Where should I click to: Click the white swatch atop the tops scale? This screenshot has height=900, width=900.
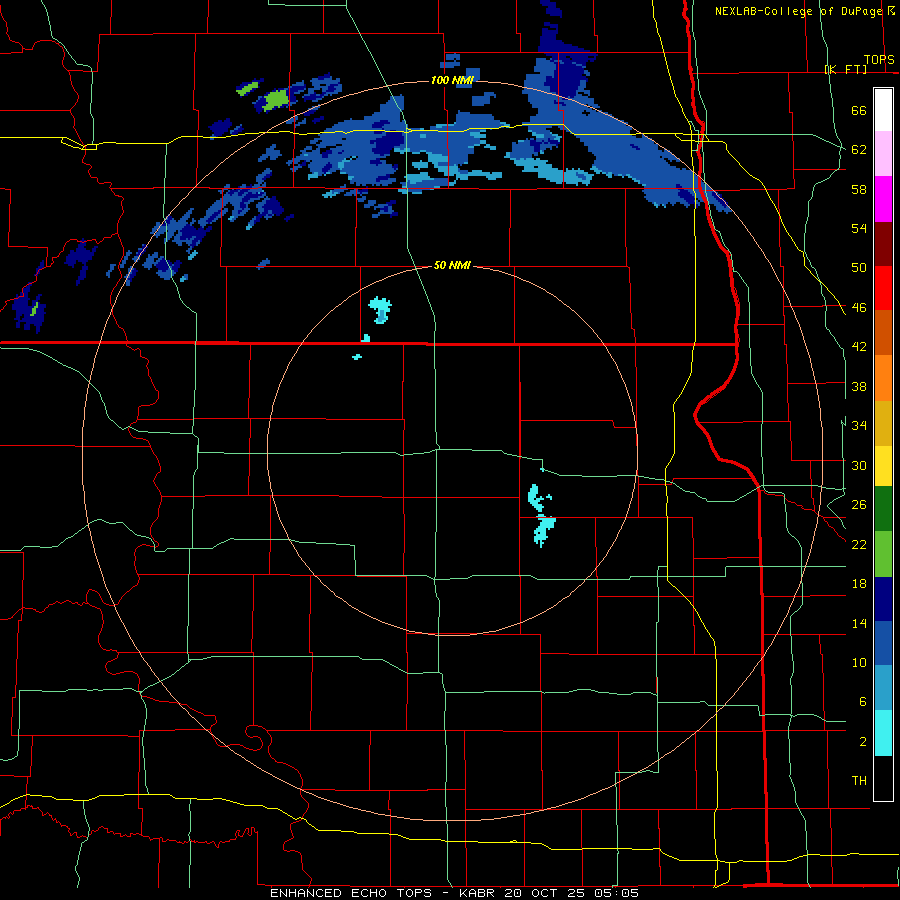pyautogui.click(x=883, y=110)
